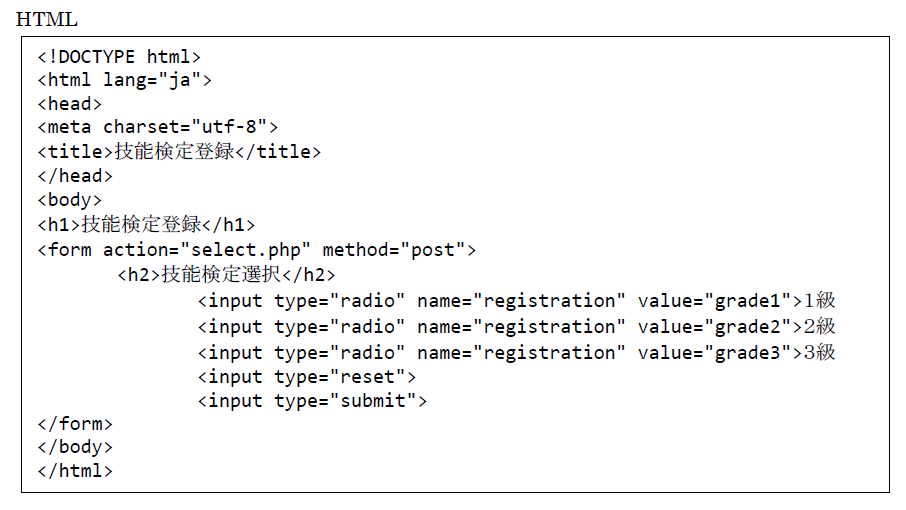Click the 1級 label text

(x=820, y=300)
